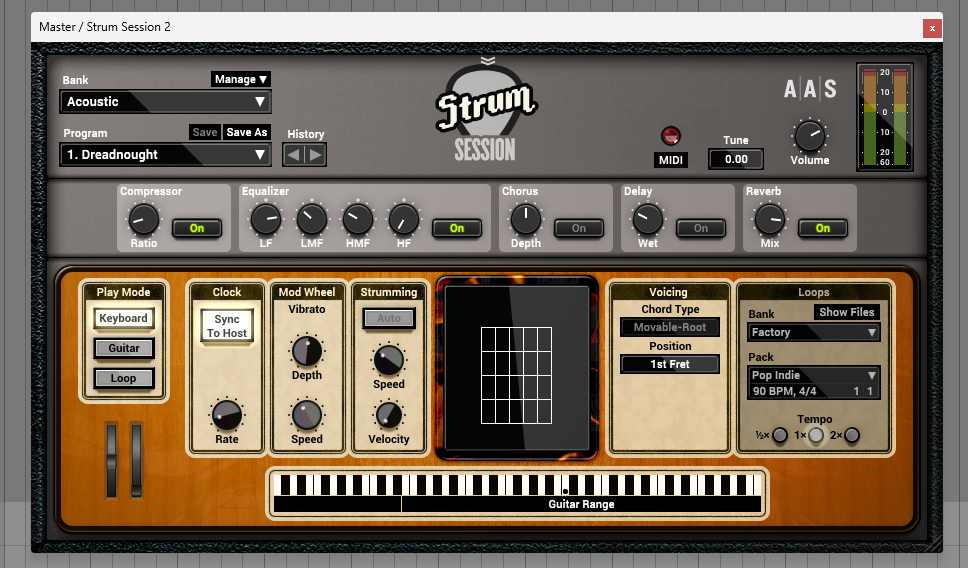
Task: Click the Vibrato Depth knob
Action: click(x=307, y=351)
